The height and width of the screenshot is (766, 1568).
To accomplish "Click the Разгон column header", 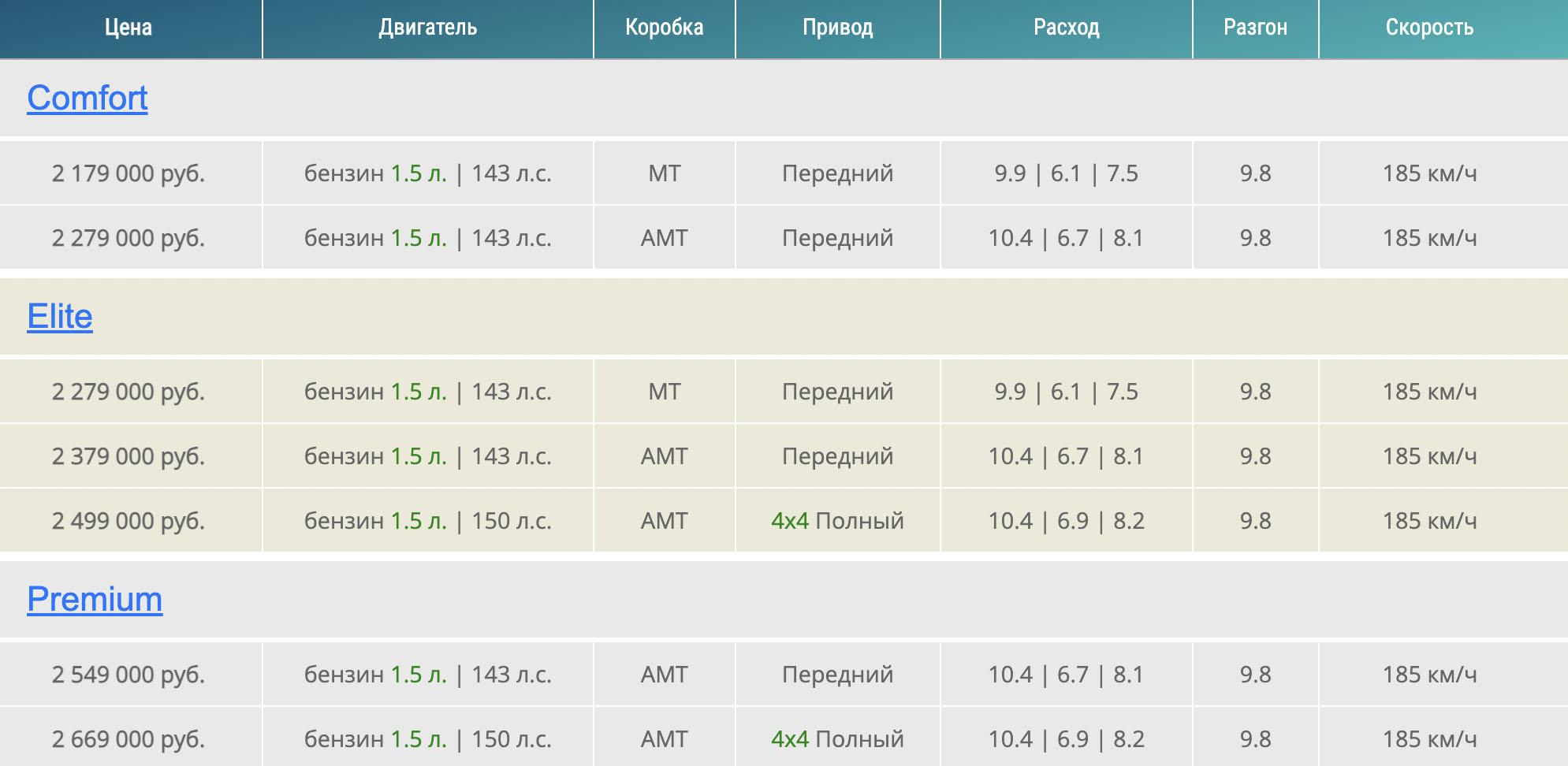I will pyautogui.click(x=1255, y=28).
